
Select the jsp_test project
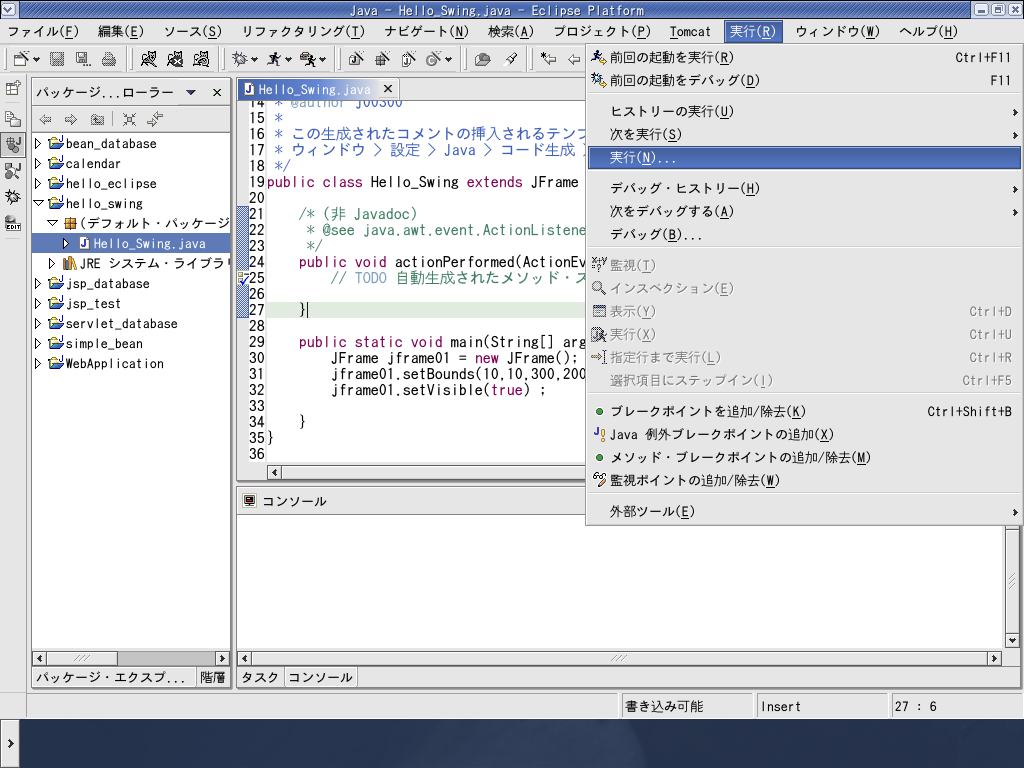(x=93, y=304)
